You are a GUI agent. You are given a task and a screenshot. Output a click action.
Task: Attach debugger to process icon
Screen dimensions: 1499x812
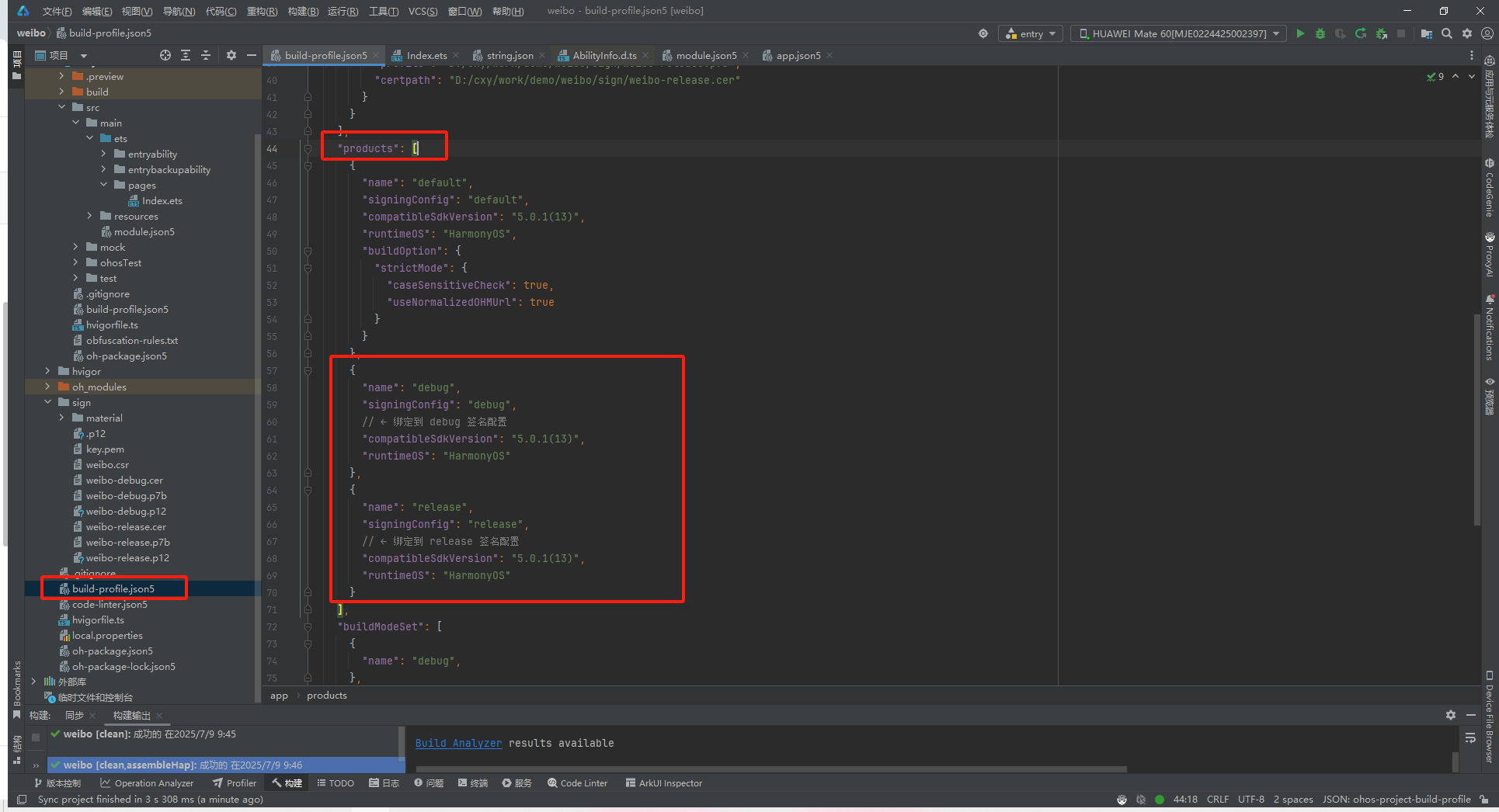click(1381, 33)
